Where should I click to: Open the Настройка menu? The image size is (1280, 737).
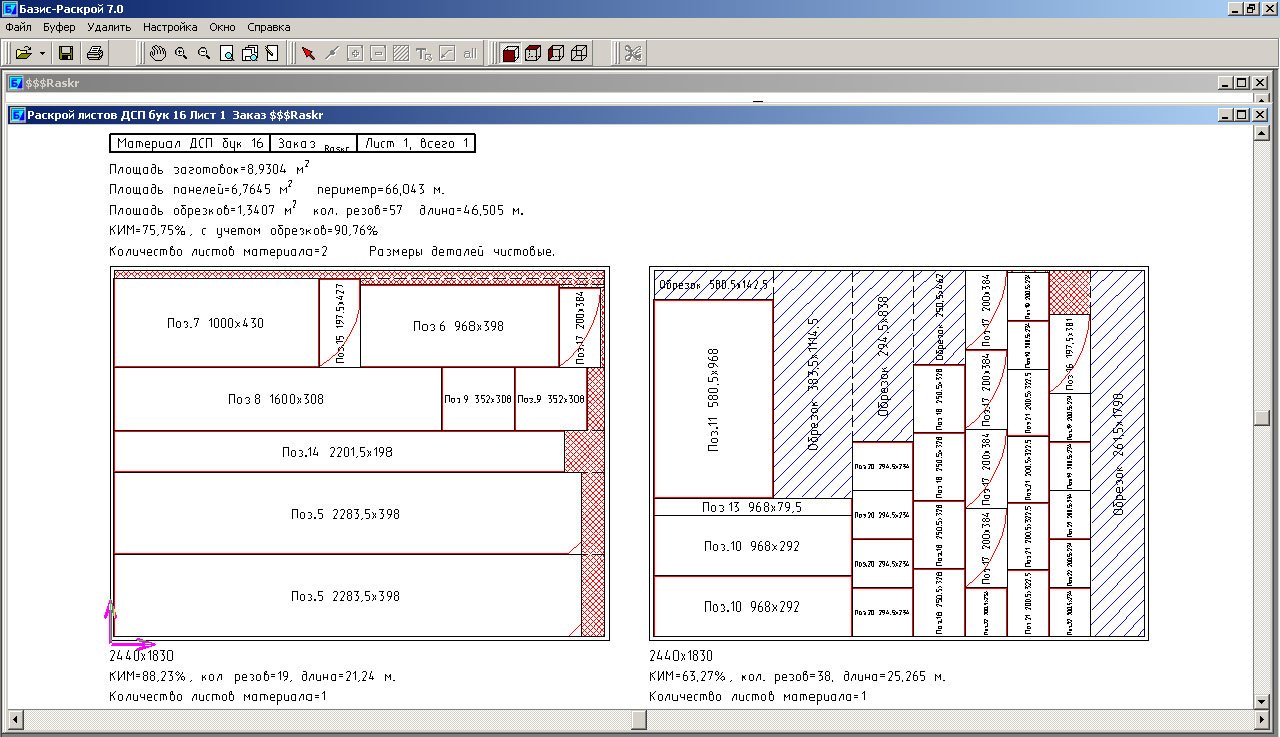coord(170,27)
